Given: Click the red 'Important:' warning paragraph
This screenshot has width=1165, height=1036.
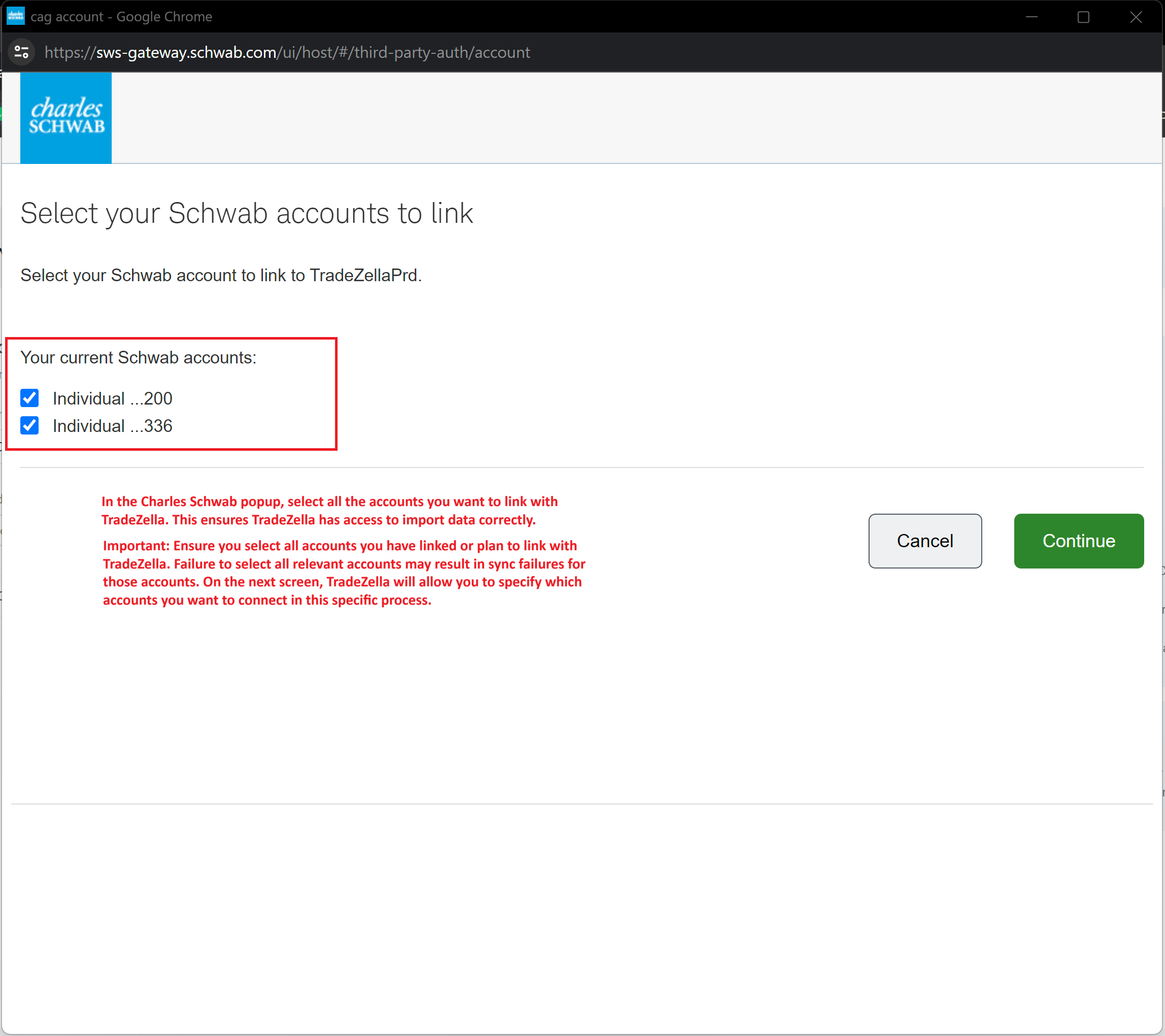Looking at the screenshot, I should coord(344,572).
